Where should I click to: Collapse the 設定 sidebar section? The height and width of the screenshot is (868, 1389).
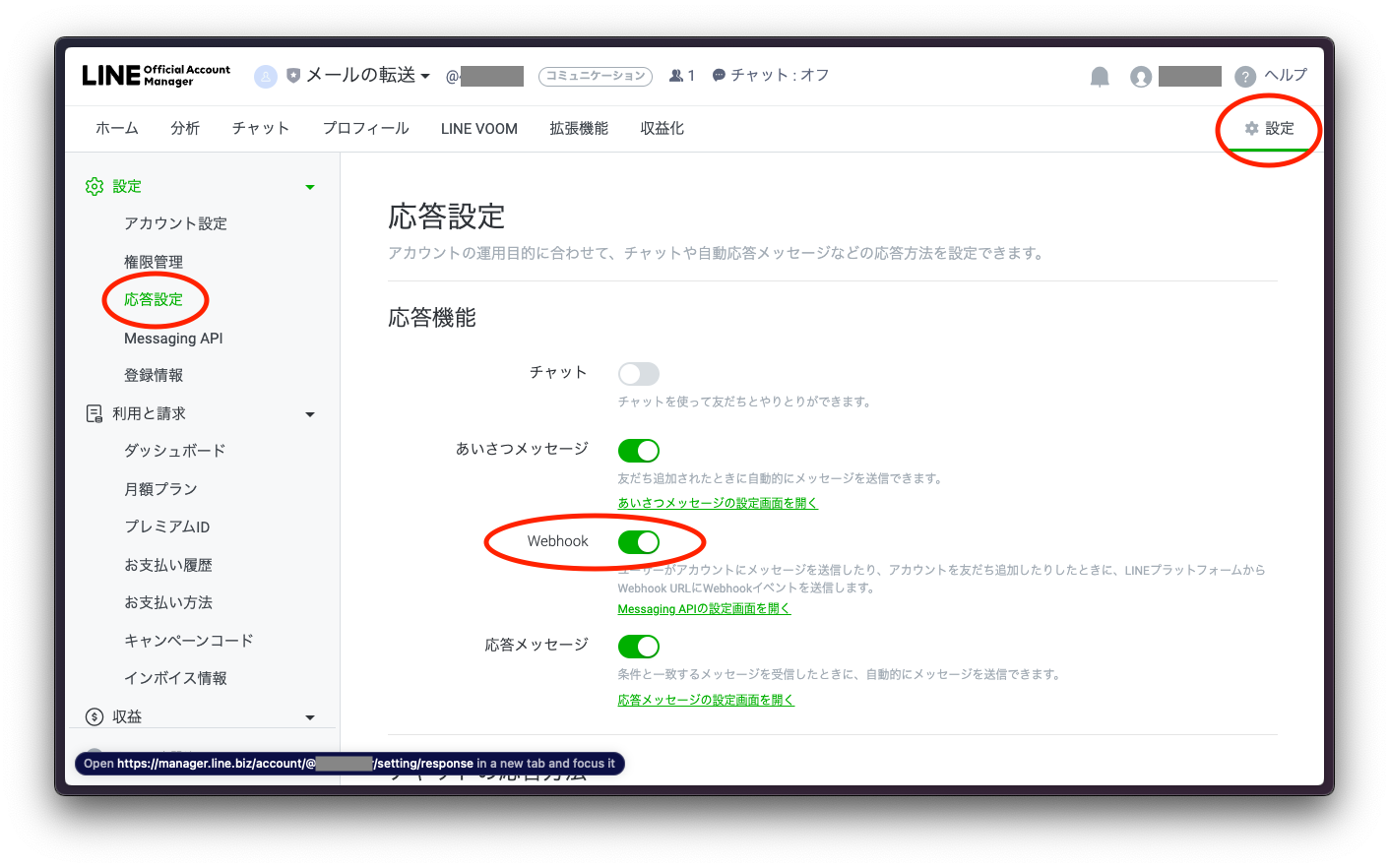click(309, 186)
